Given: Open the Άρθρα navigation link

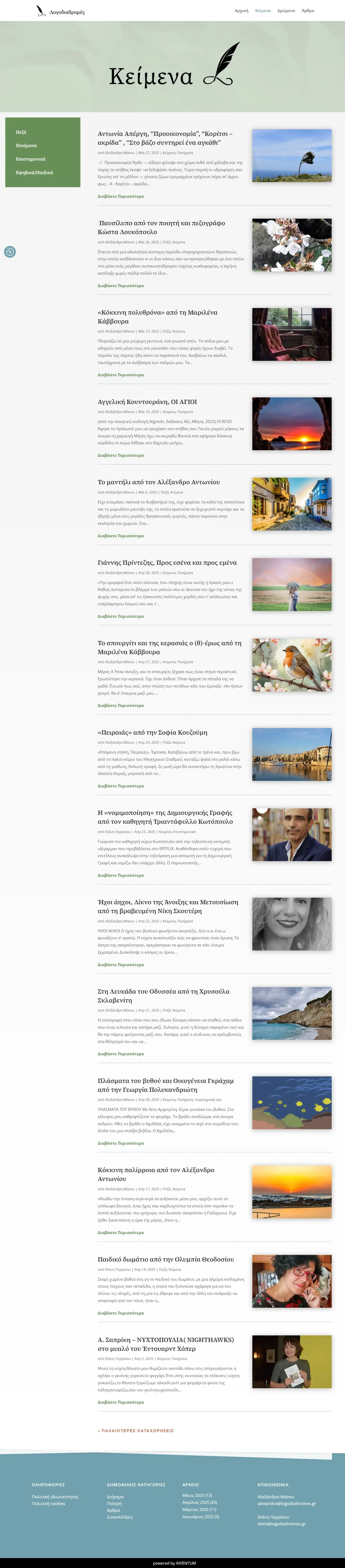Looking at the screenshot, I should (x=308, y=11).
